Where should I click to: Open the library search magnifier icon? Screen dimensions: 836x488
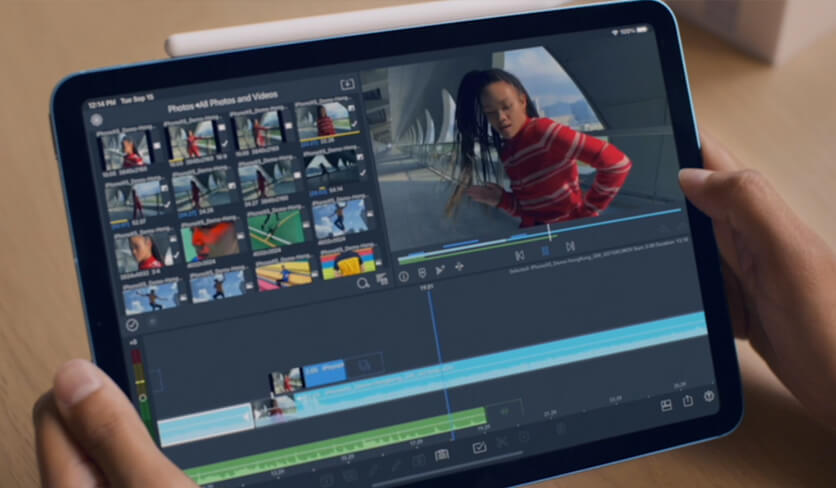363,283
